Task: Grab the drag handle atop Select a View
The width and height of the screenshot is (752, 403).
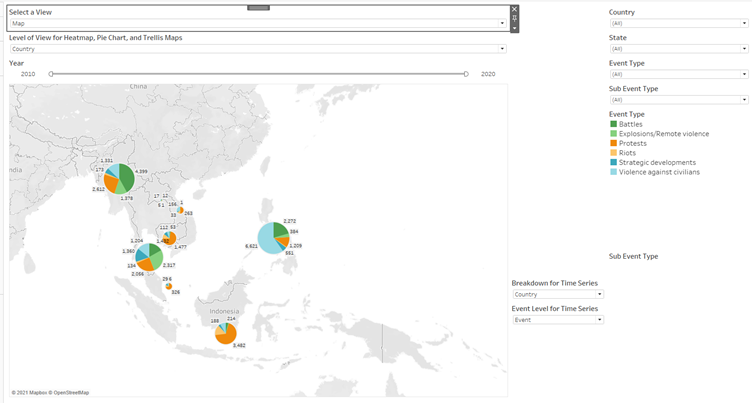Action: (x=258, y=7)
